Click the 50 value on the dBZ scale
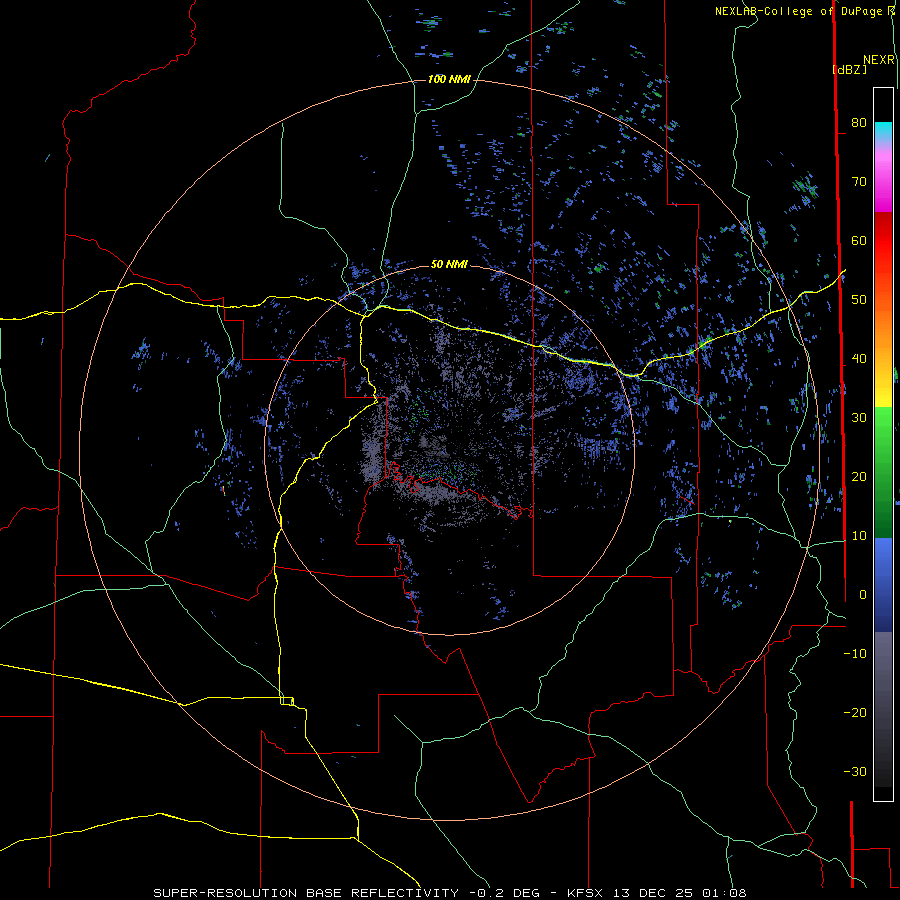The height and width of the screenshot is (900, 900). pos(859,300)
